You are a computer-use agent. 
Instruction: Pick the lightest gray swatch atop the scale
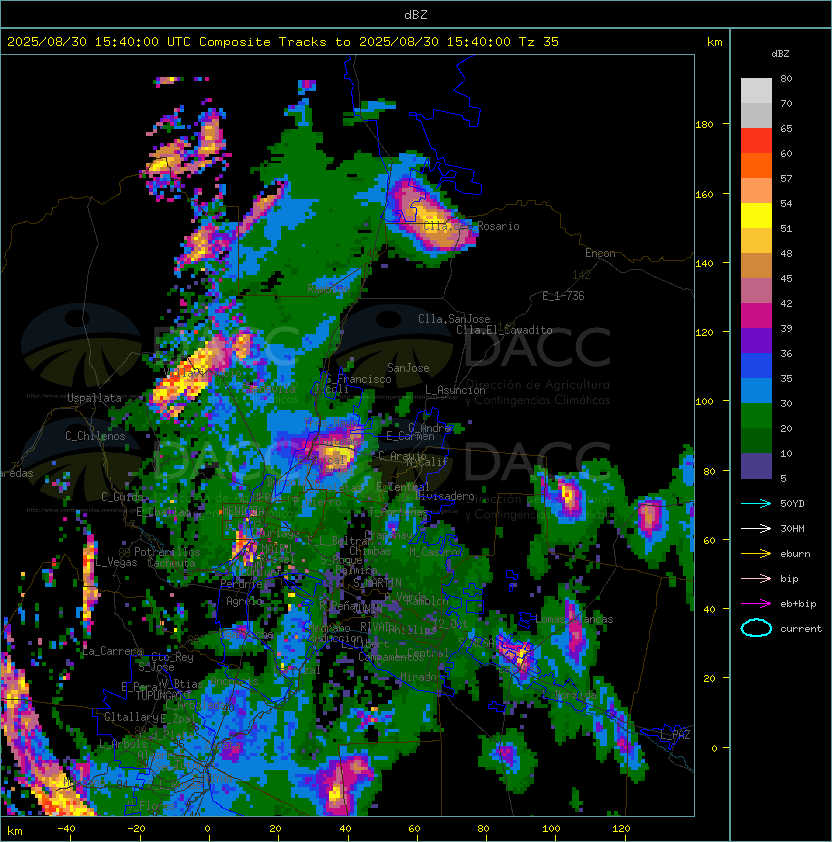(756, 91)
